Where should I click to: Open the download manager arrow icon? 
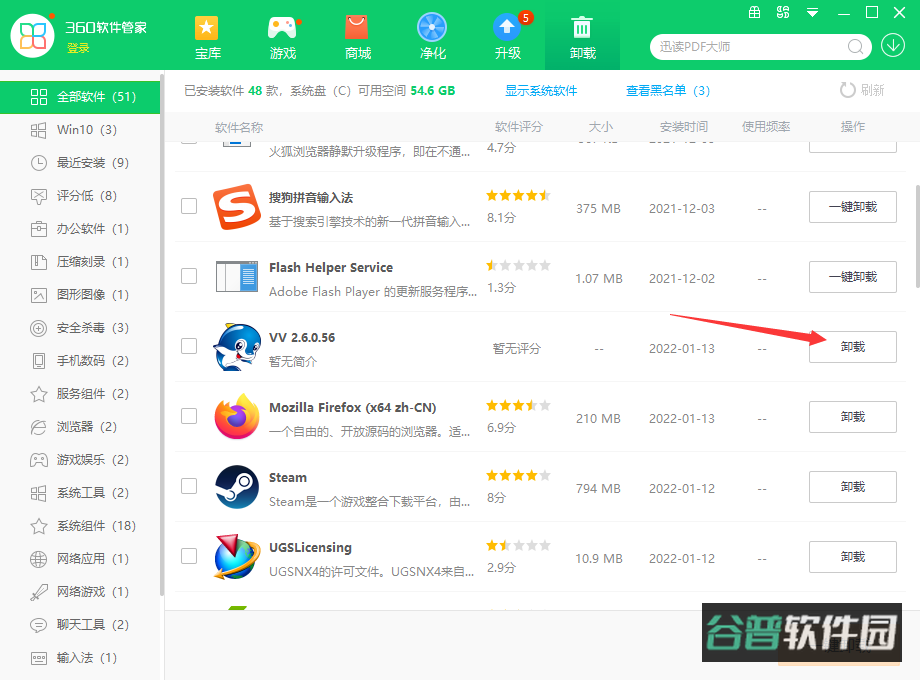coord(893,46)
